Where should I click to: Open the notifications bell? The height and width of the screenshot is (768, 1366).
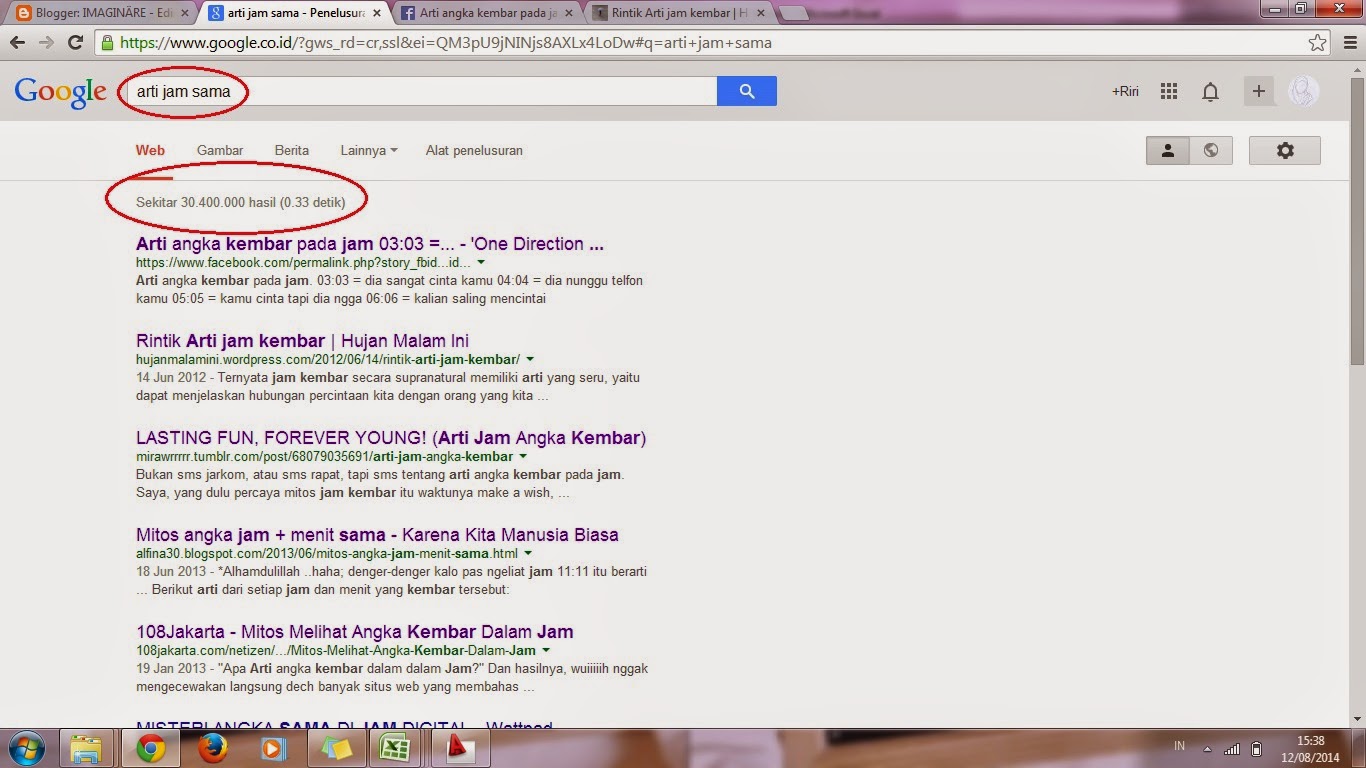tap(1210, 92)
